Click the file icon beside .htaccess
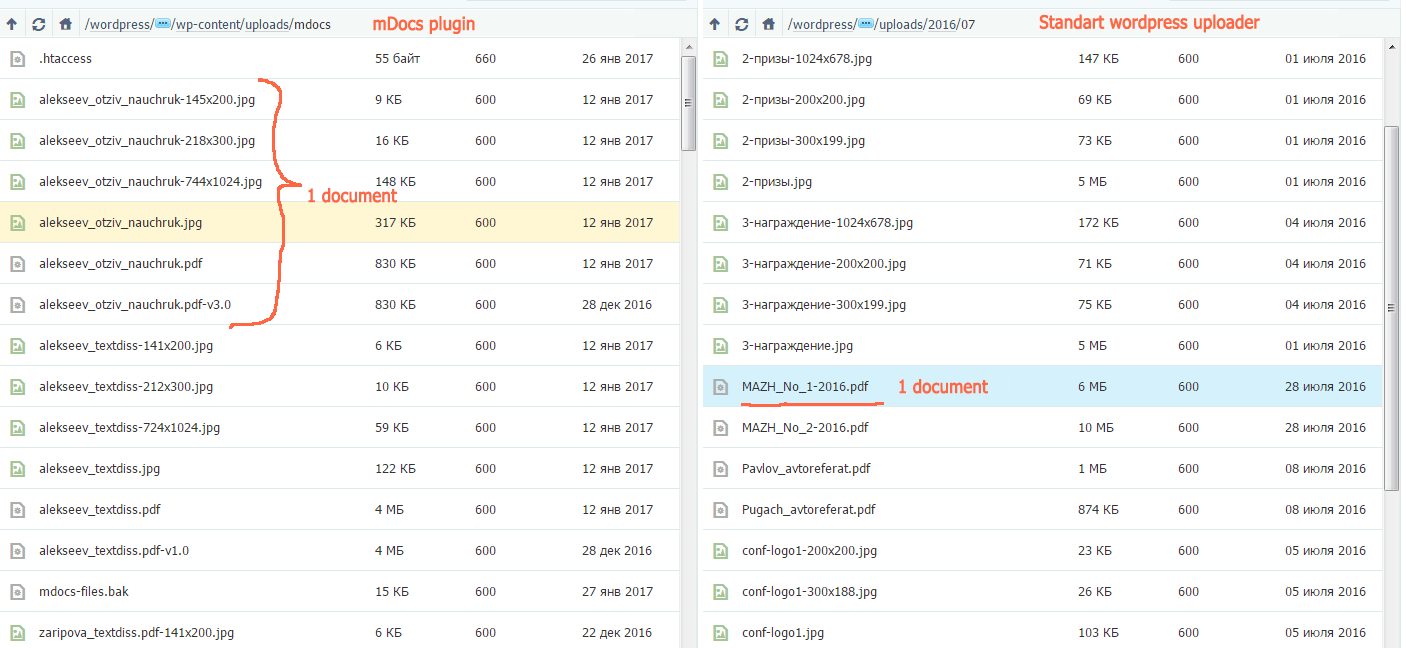This screenshot has width=1406, height=648. [x=17, y=58]
